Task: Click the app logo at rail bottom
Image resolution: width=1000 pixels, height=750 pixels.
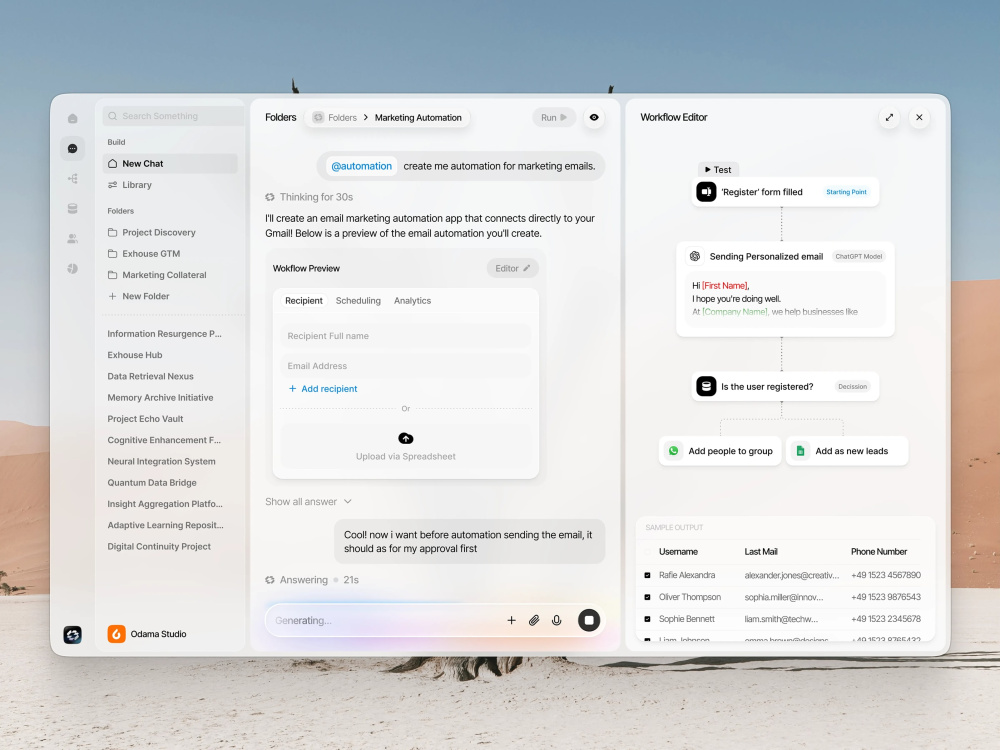Action: (73, 634)
